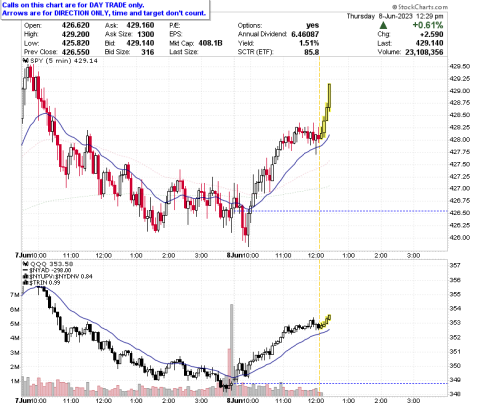Click the 427.50 price axis label

click(x=460, y=164)
